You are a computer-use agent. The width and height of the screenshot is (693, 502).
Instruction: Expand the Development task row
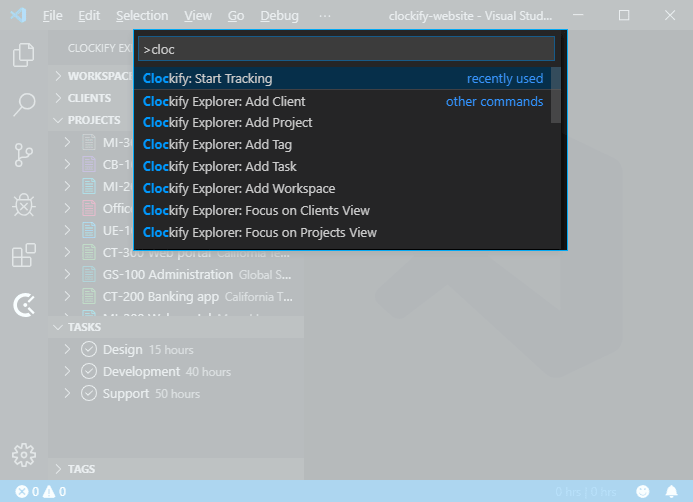point(67,371)
